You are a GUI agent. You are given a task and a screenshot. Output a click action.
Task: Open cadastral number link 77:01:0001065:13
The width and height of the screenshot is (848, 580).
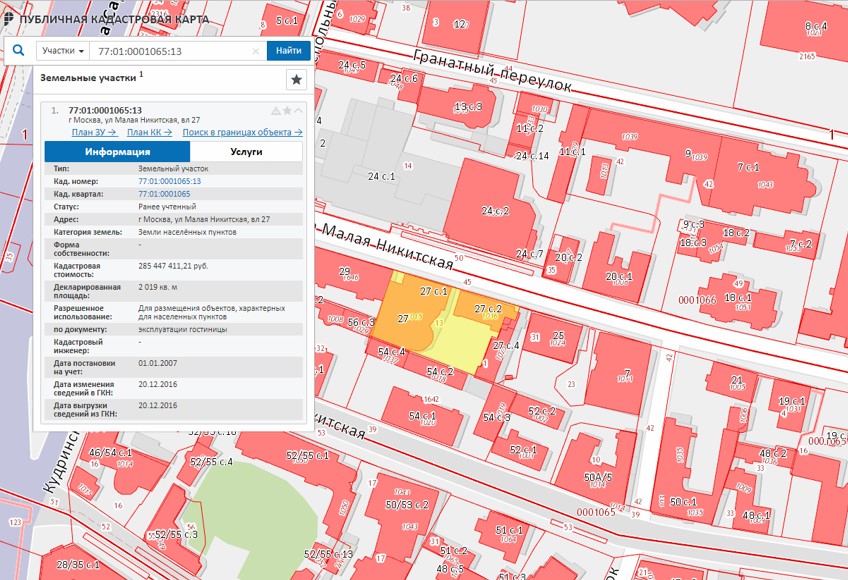(169, 181)
